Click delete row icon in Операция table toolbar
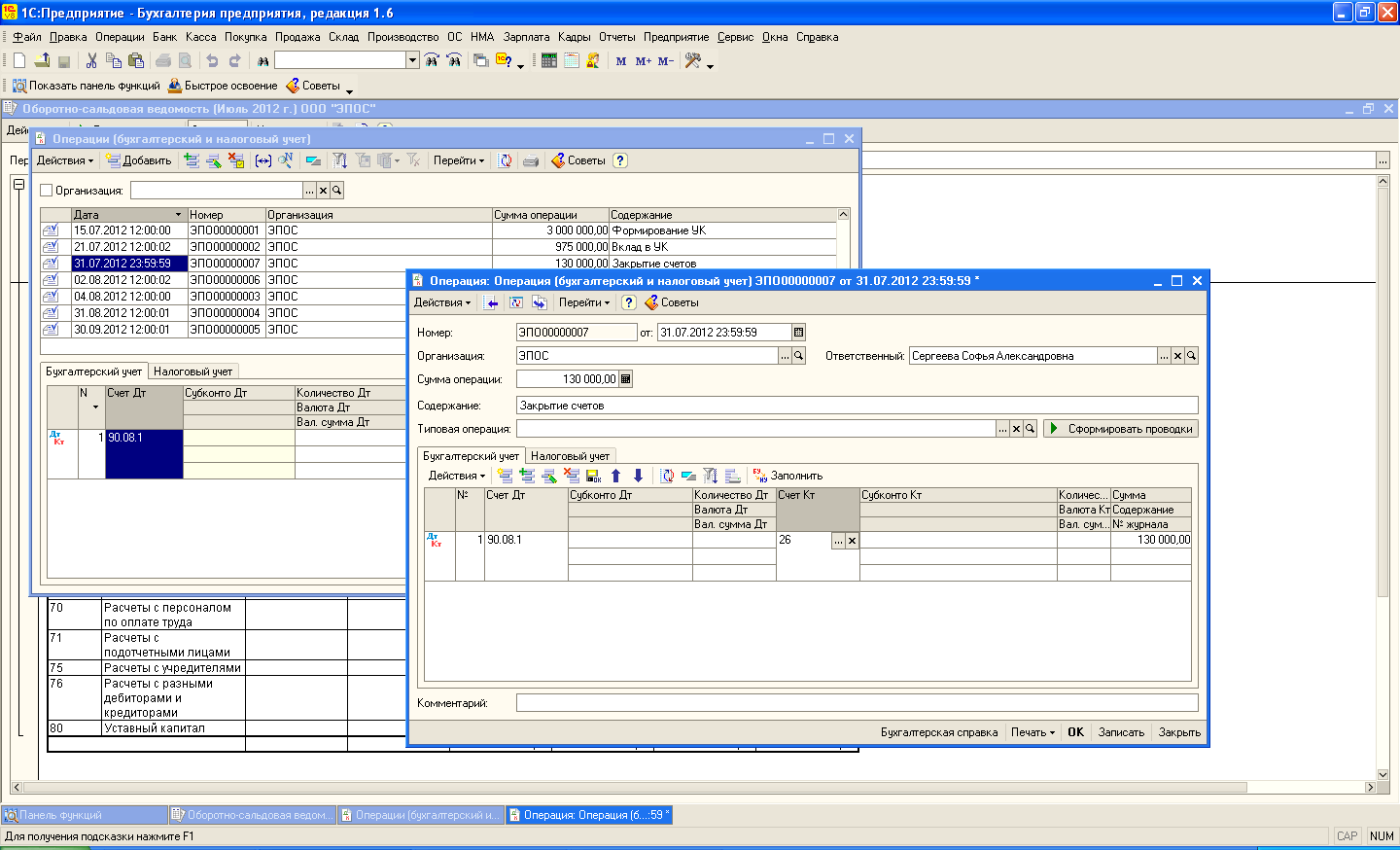Viewport: 1400px width, 850px height. click(x=572, y=476)
